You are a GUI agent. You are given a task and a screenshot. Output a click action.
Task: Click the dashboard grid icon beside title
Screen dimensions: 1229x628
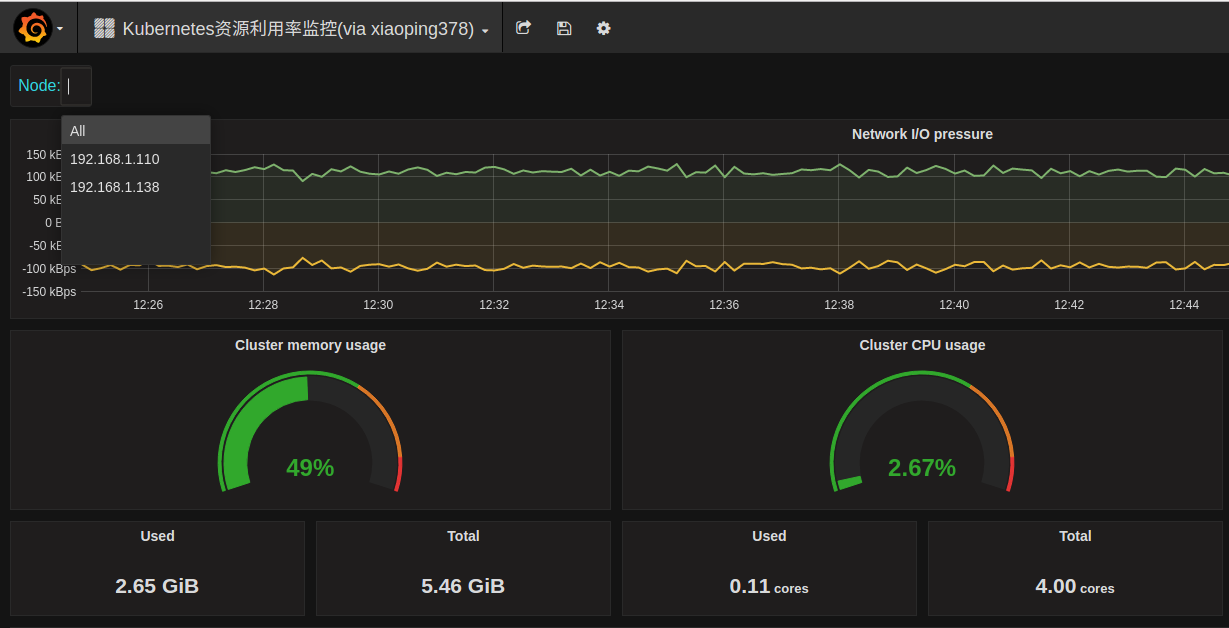[x=104, y=28]
